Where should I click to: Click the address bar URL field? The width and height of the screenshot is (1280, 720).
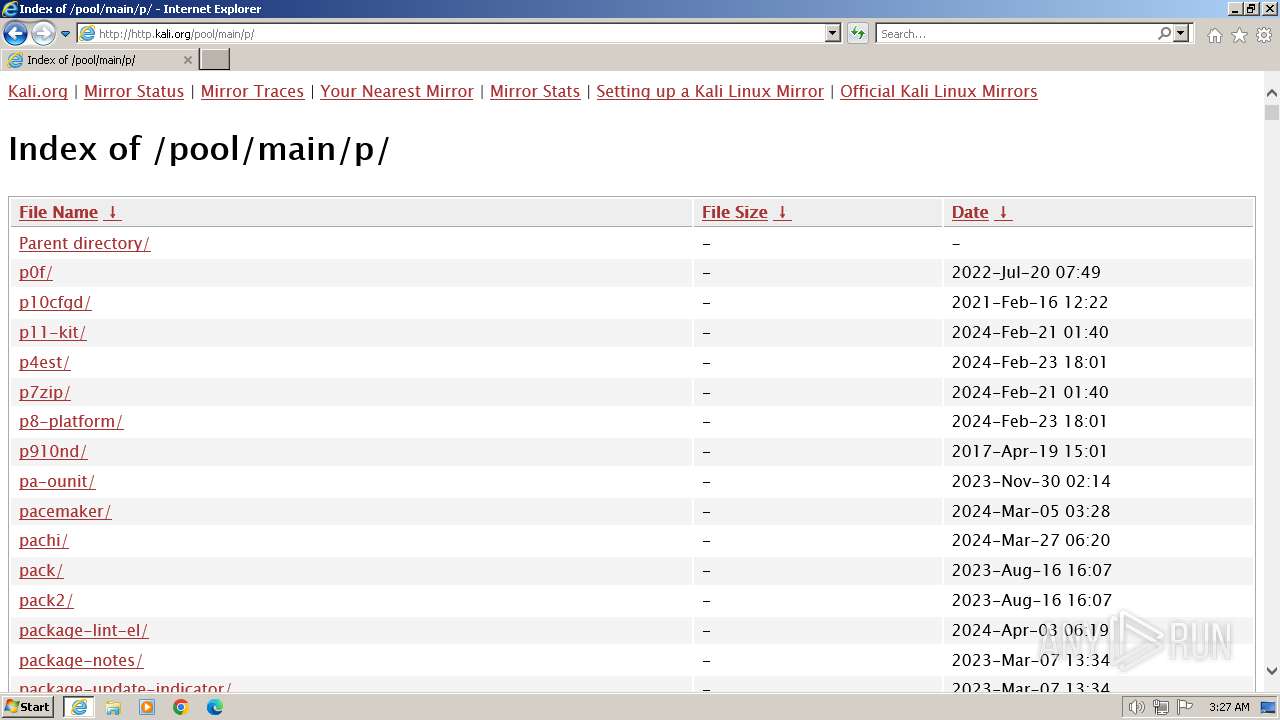click(450, 34)
